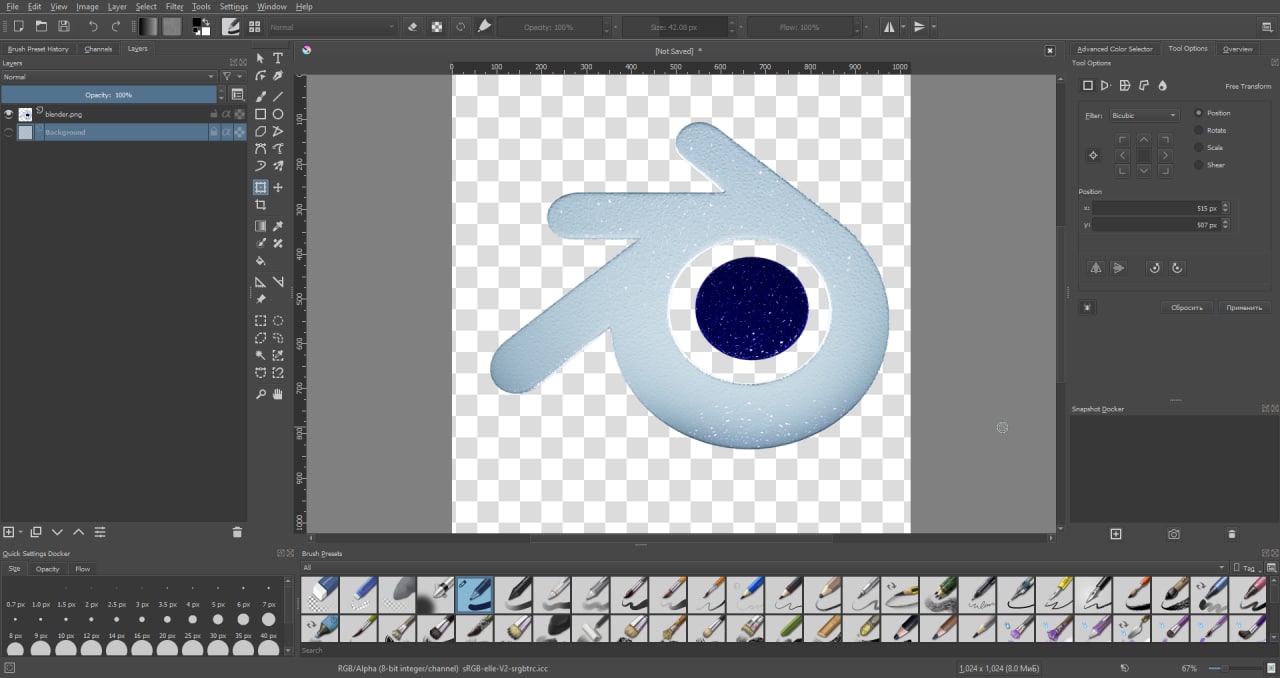The width and height of the screenshot is (1280, 678).
Task: Choose the Rotate radio option
Action: (x=1199, y=130)
